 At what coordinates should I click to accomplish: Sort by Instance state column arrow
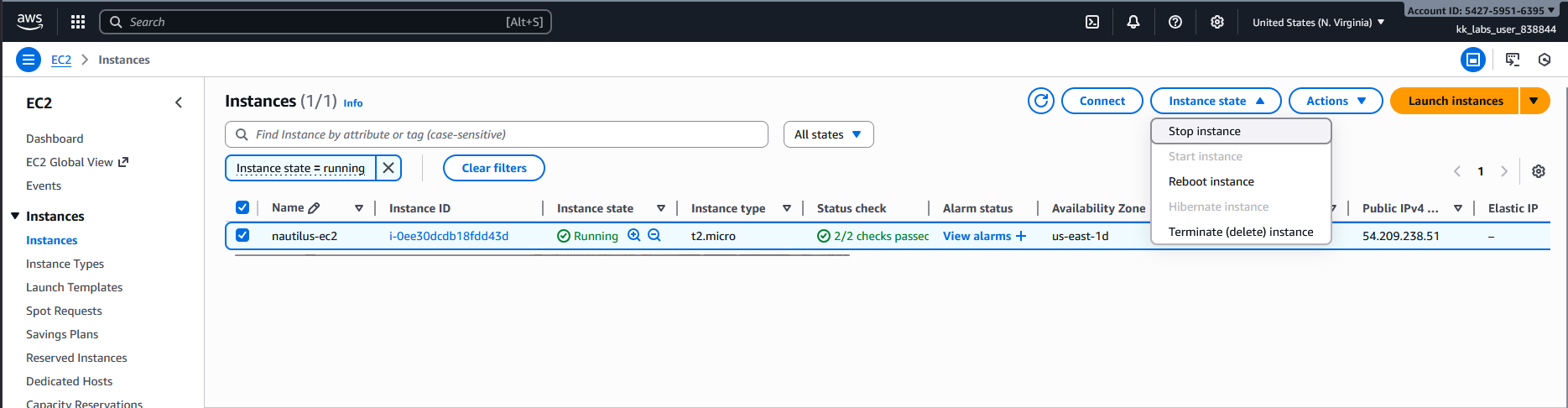pyautogui.click(x=661, y=208)
